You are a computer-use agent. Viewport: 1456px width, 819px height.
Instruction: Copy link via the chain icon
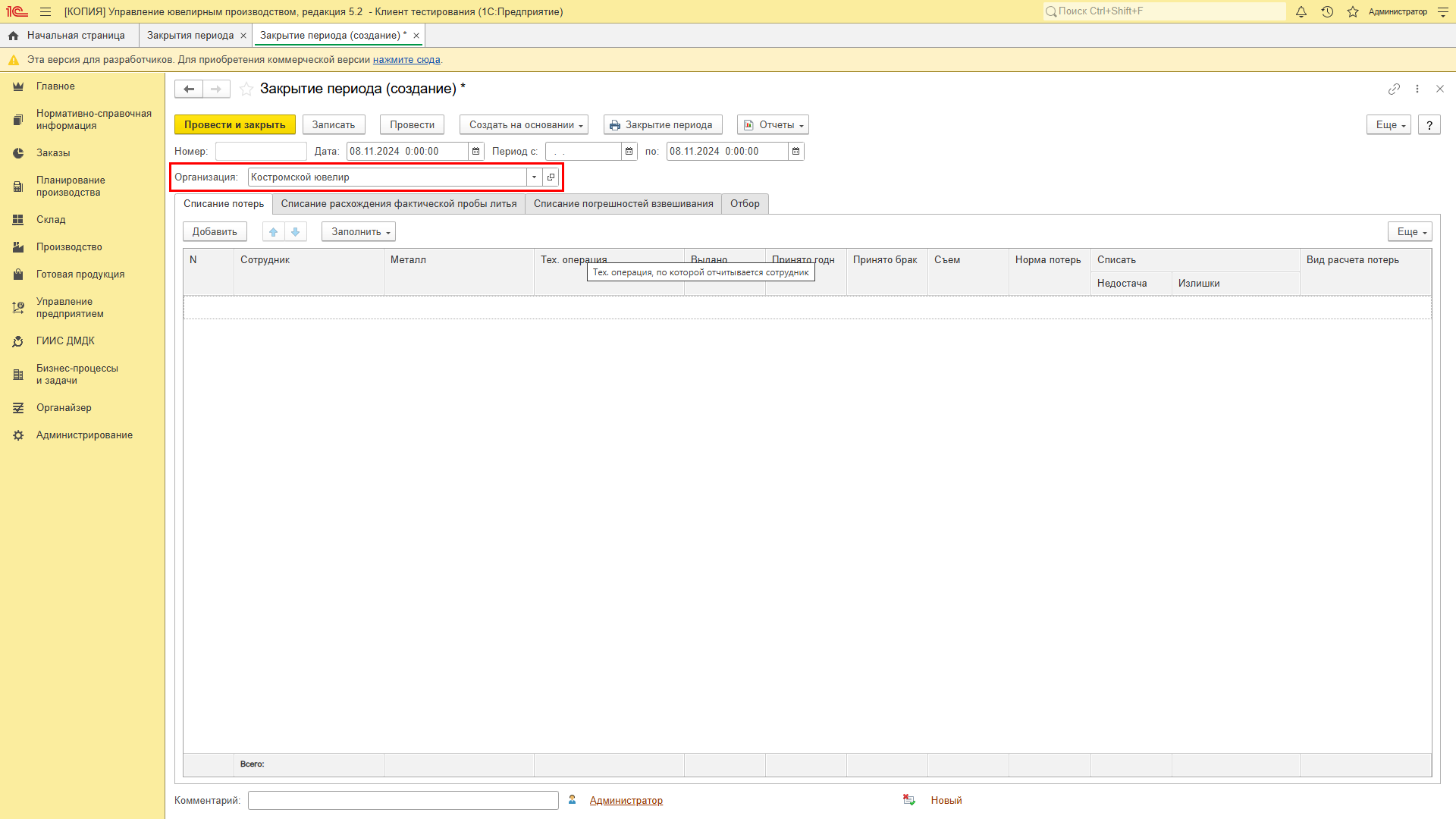tap(1394, 89)
